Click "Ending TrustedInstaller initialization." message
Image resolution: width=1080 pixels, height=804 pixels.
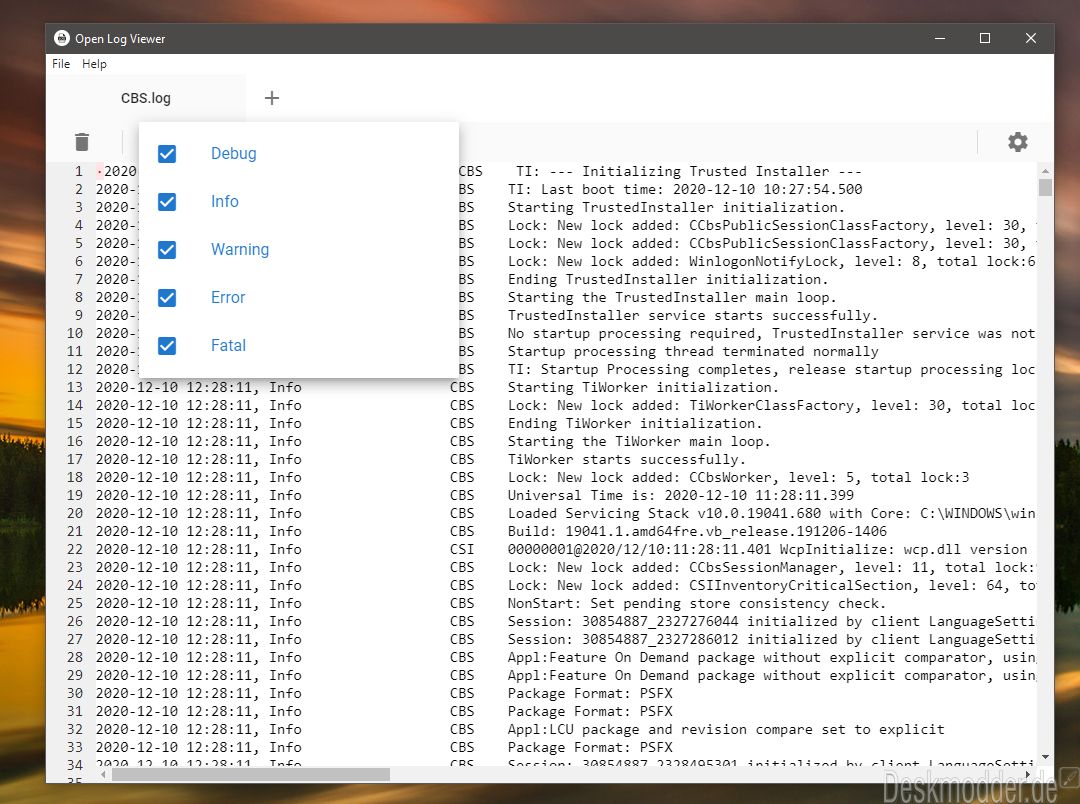668,279
